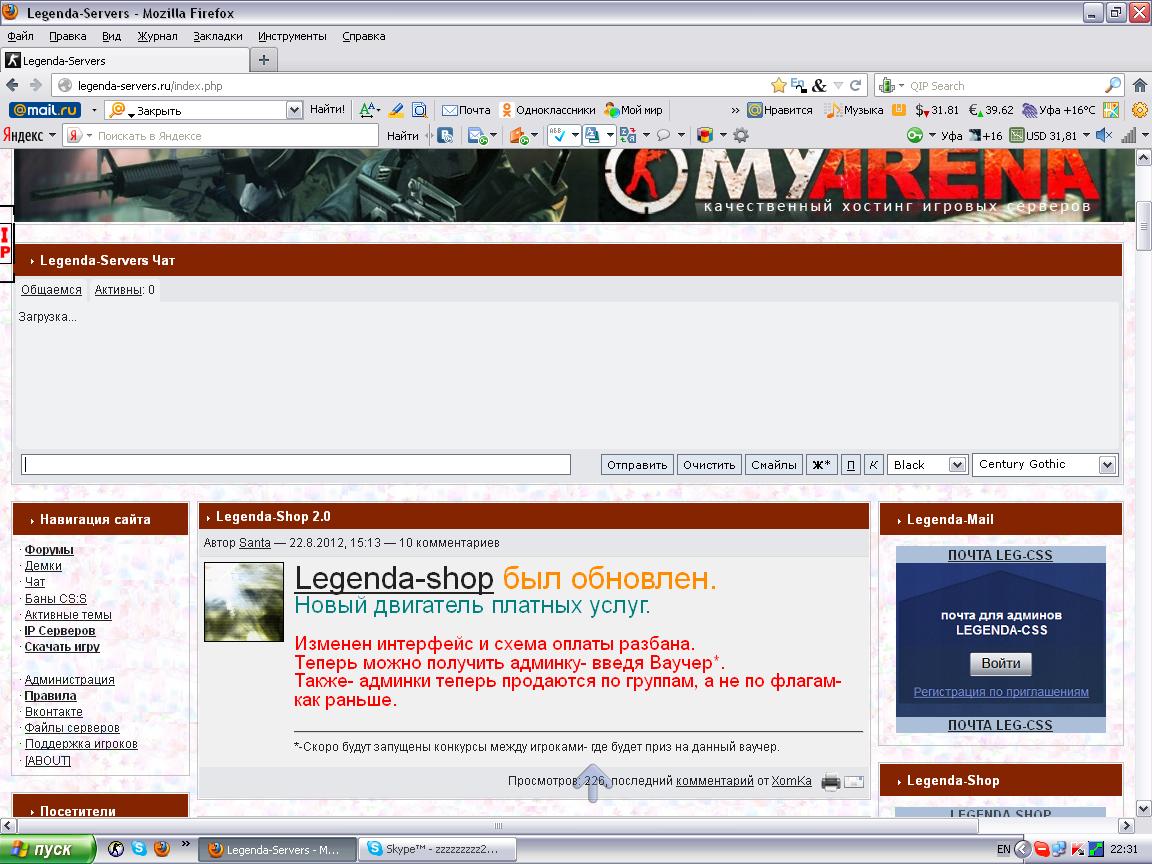Toggle bold Ж* in chat
The image size is (1152, 864).
coord(821,464)
